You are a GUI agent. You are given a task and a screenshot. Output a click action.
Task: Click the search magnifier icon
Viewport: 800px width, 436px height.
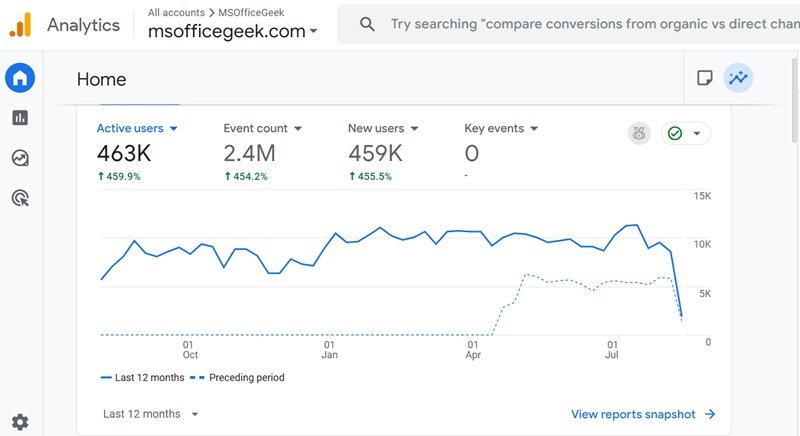pyautogui.click(x=367, y=24)
